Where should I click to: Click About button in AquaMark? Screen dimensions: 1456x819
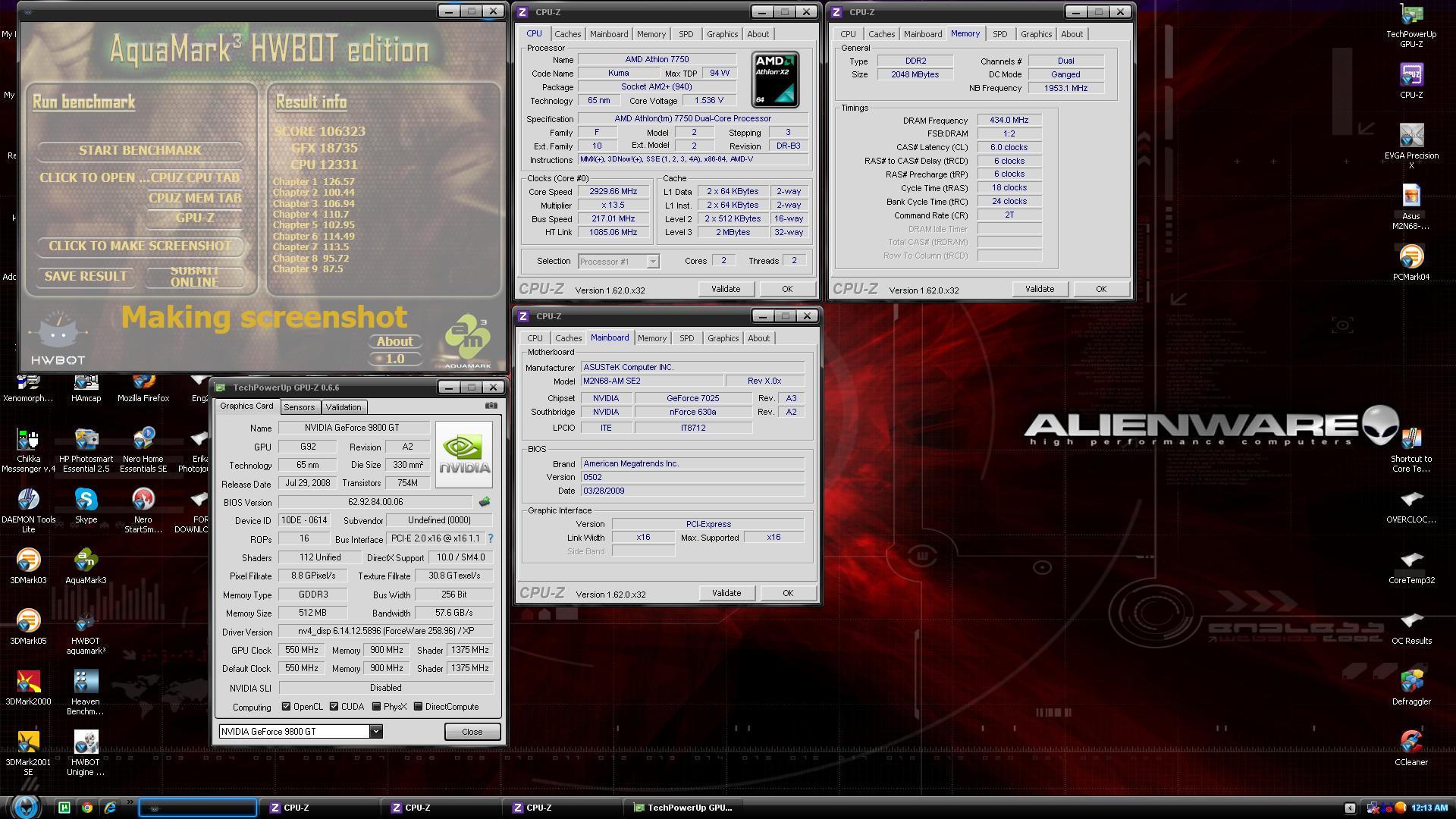pyautogui.click(x=394, y=341)
